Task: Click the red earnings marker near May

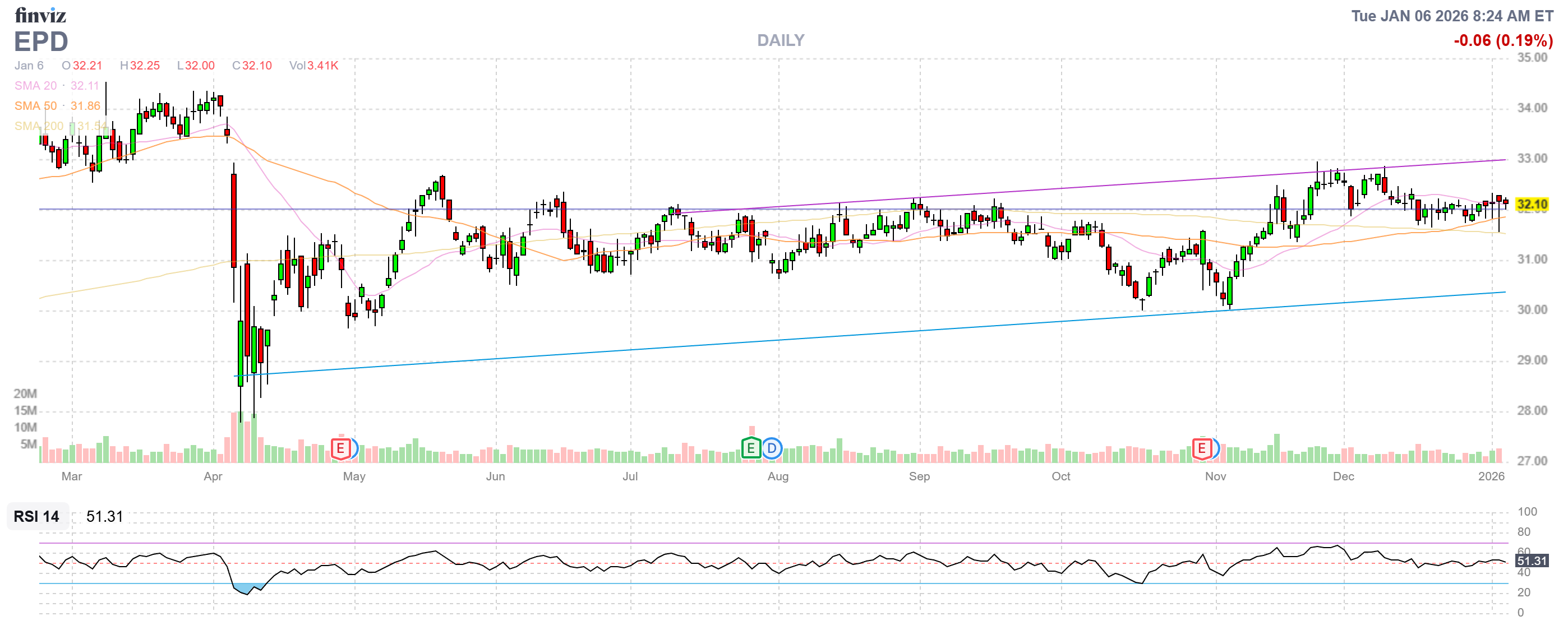Action: point(340,449)
